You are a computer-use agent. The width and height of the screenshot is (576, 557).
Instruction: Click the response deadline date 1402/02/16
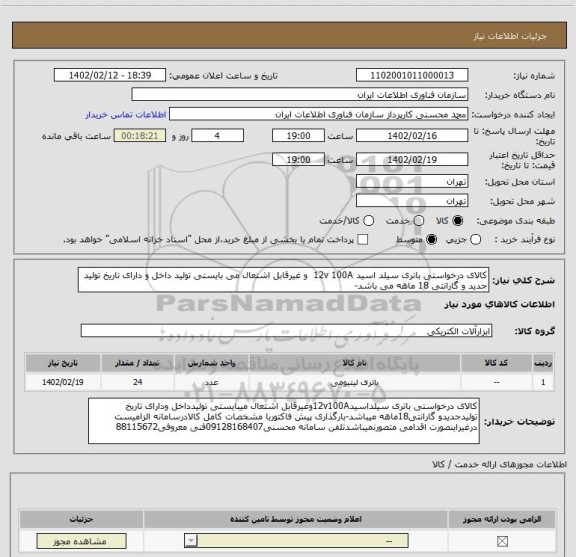click(x=412, y=136)
